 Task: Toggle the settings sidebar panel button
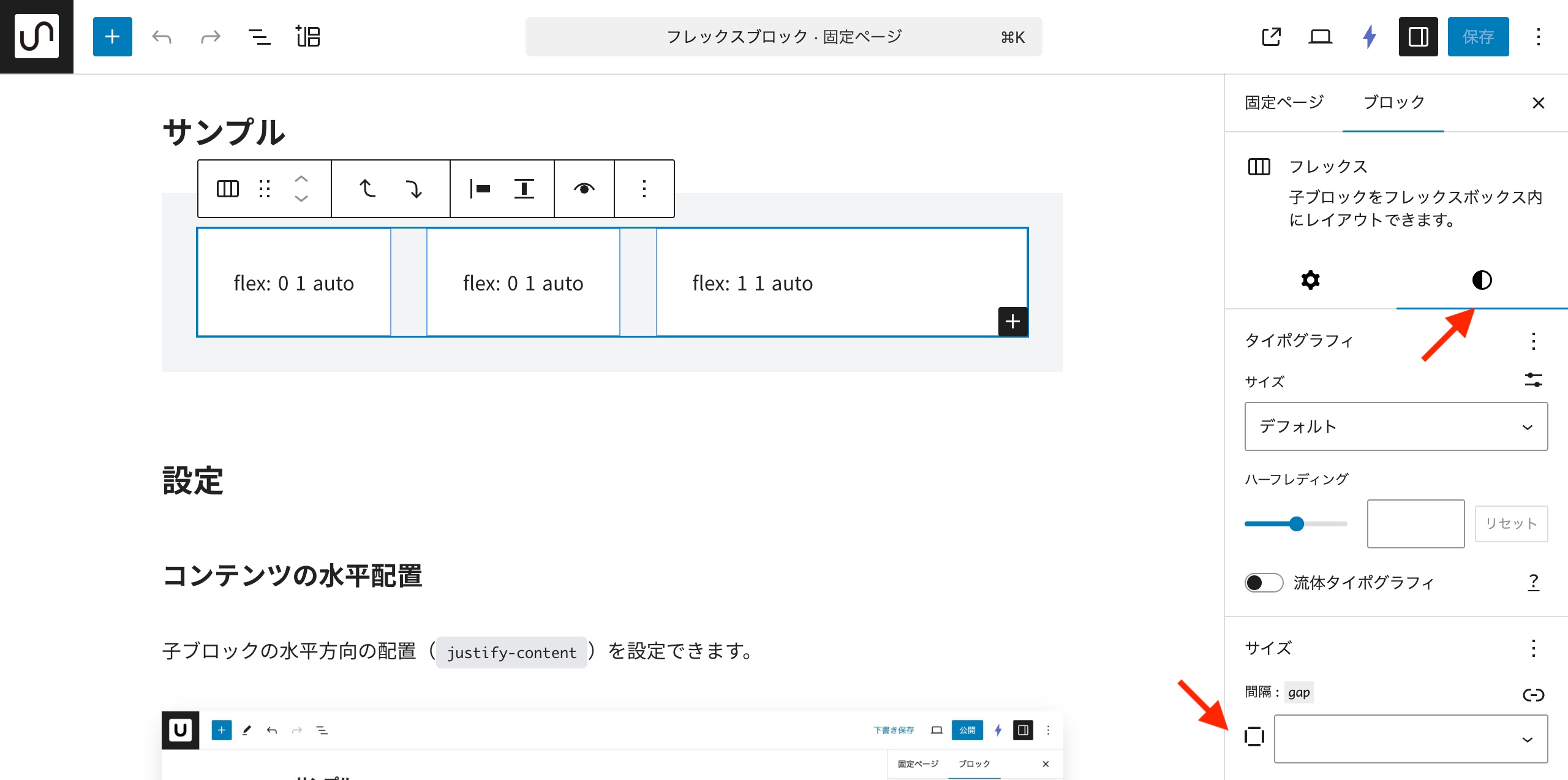(x=1418, y=37)
